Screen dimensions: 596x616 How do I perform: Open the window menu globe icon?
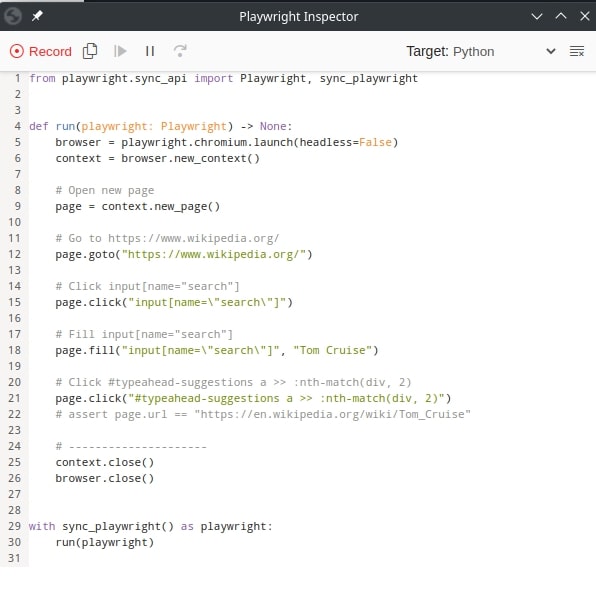point(13,16)
